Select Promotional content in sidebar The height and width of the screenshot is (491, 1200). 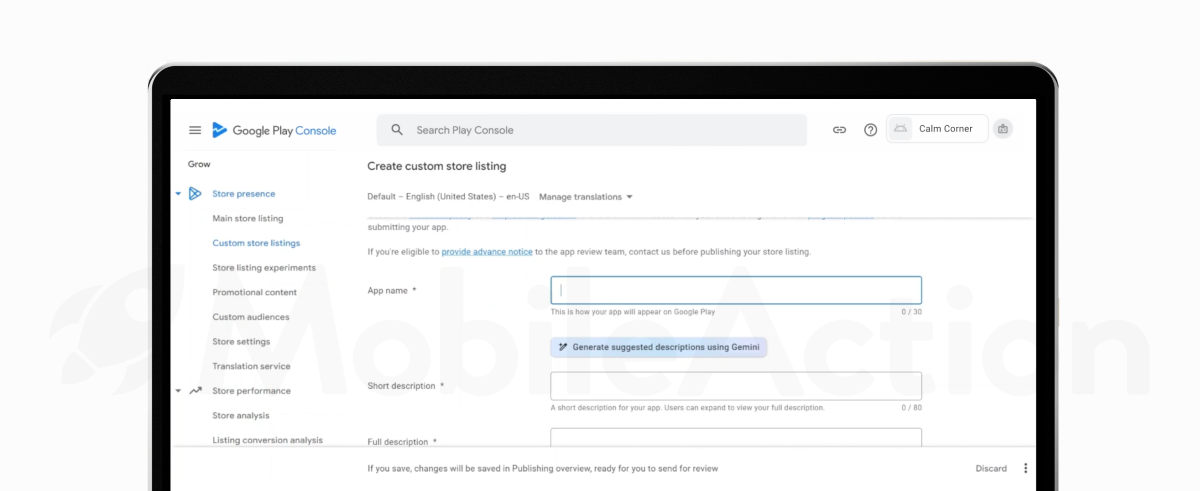254,292
